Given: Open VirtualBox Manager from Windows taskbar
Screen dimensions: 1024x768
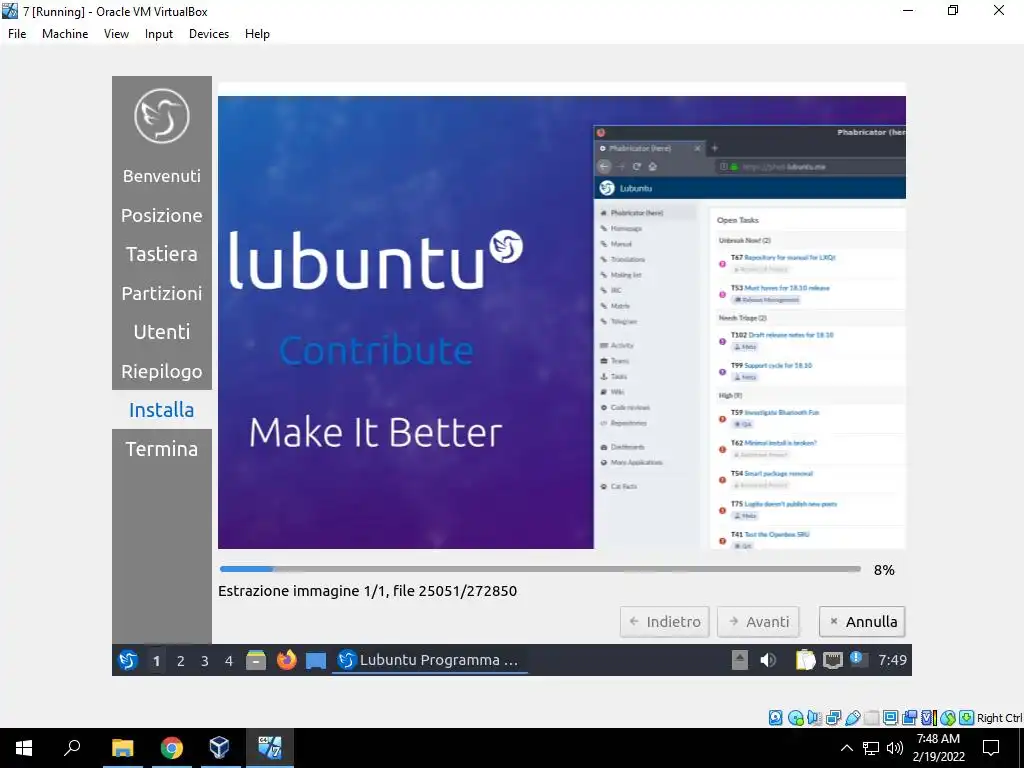Looking at the screenshot, I should (219, 748).
